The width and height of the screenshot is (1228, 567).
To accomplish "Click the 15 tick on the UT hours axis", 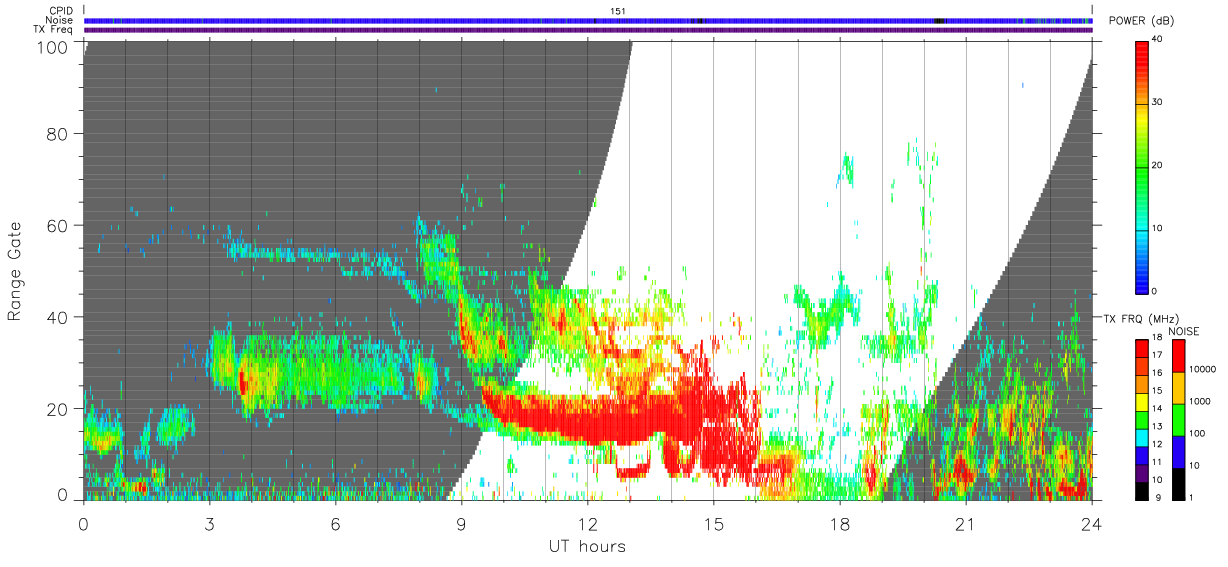I will [x=714, y=524].
